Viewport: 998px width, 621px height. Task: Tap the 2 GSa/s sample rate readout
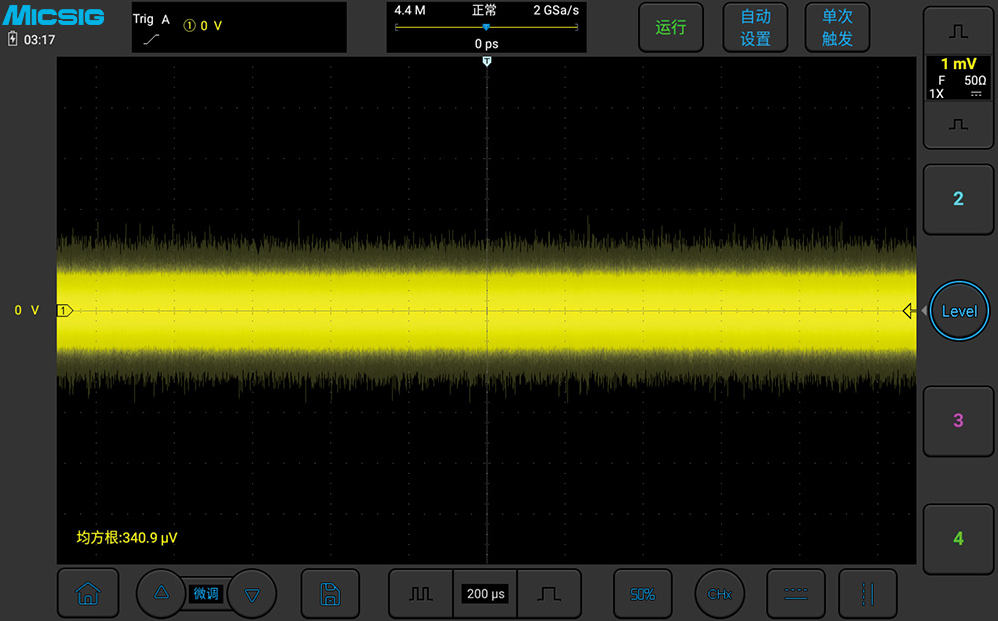(x=556, y=10)
